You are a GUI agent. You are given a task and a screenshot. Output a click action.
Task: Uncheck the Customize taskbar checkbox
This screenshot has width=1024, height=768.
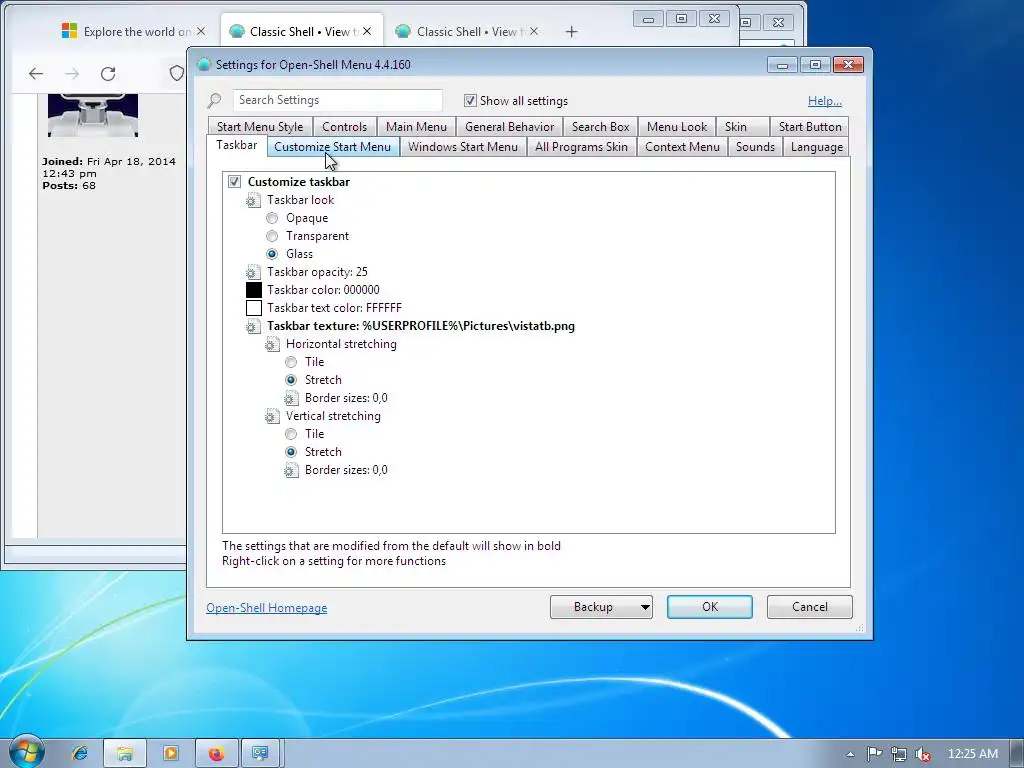tap(234, 182)
